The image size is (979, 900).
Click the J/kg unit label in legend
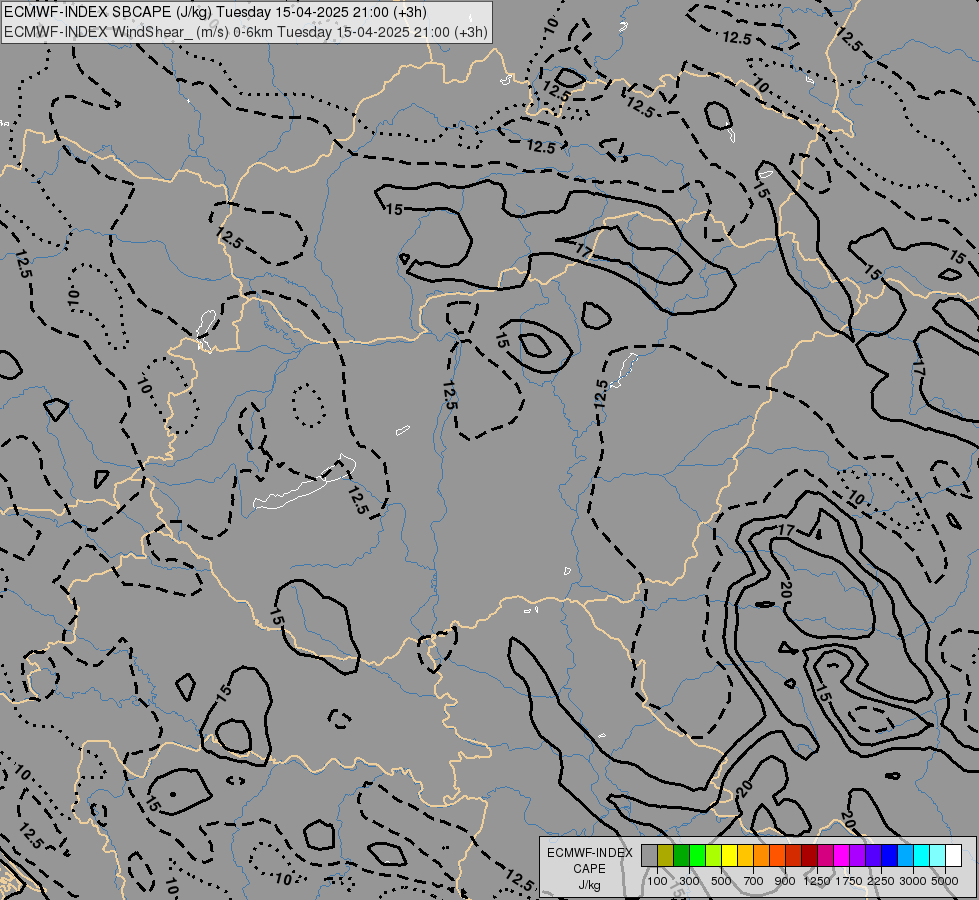[589, 885]
